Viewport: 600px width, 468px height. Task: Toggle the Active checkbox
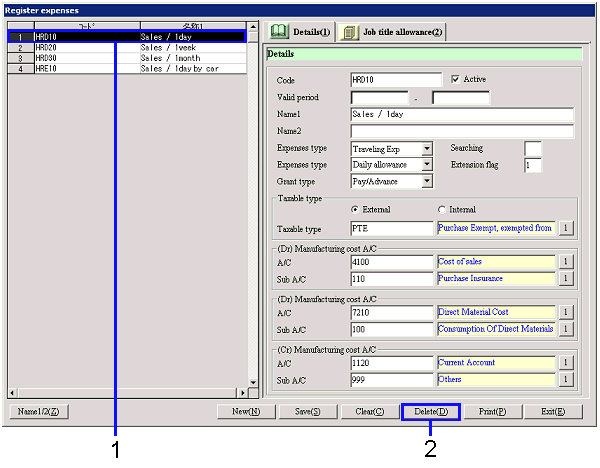pyautogui.click(x=456, y=79)
